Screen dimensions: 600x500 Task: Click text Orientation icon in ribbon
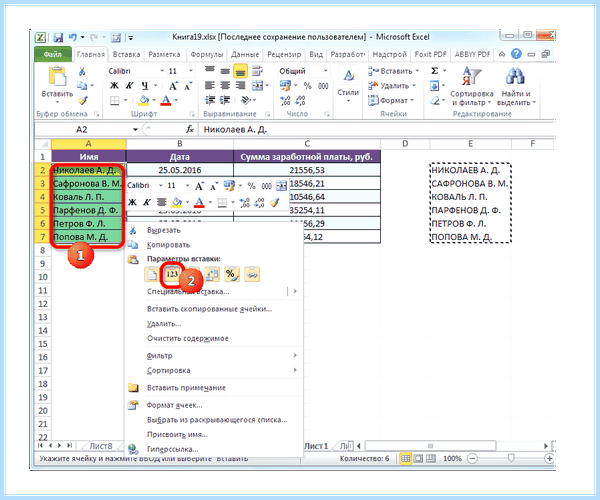coord(245,100)
